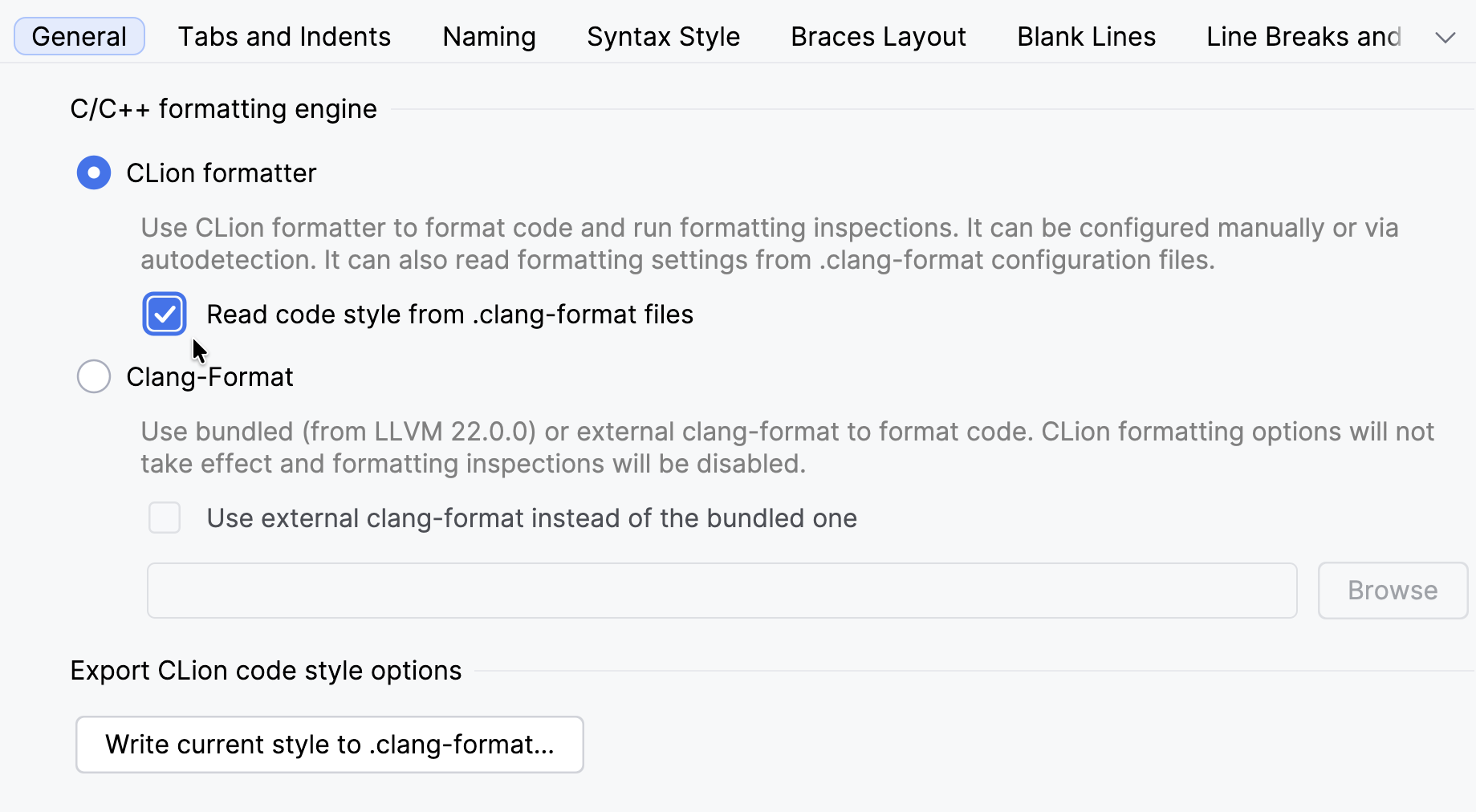Click the Export CLion code style options heading
Image resolution: width=1476 pixels, height=812 pixels.
point(266,671)
